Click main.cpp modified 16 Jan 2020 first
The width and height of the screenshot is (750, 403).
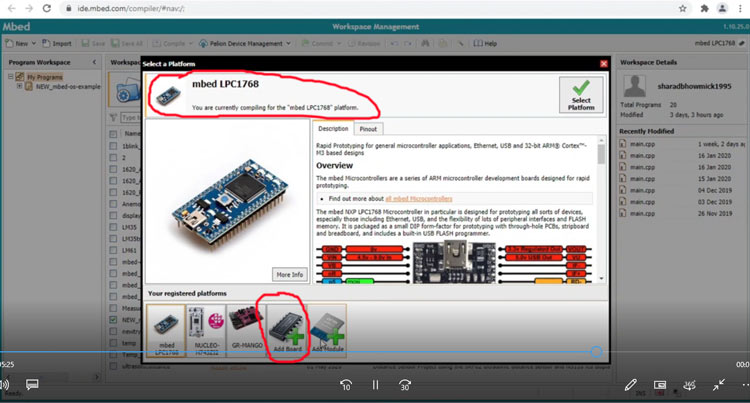pos(642,155)
